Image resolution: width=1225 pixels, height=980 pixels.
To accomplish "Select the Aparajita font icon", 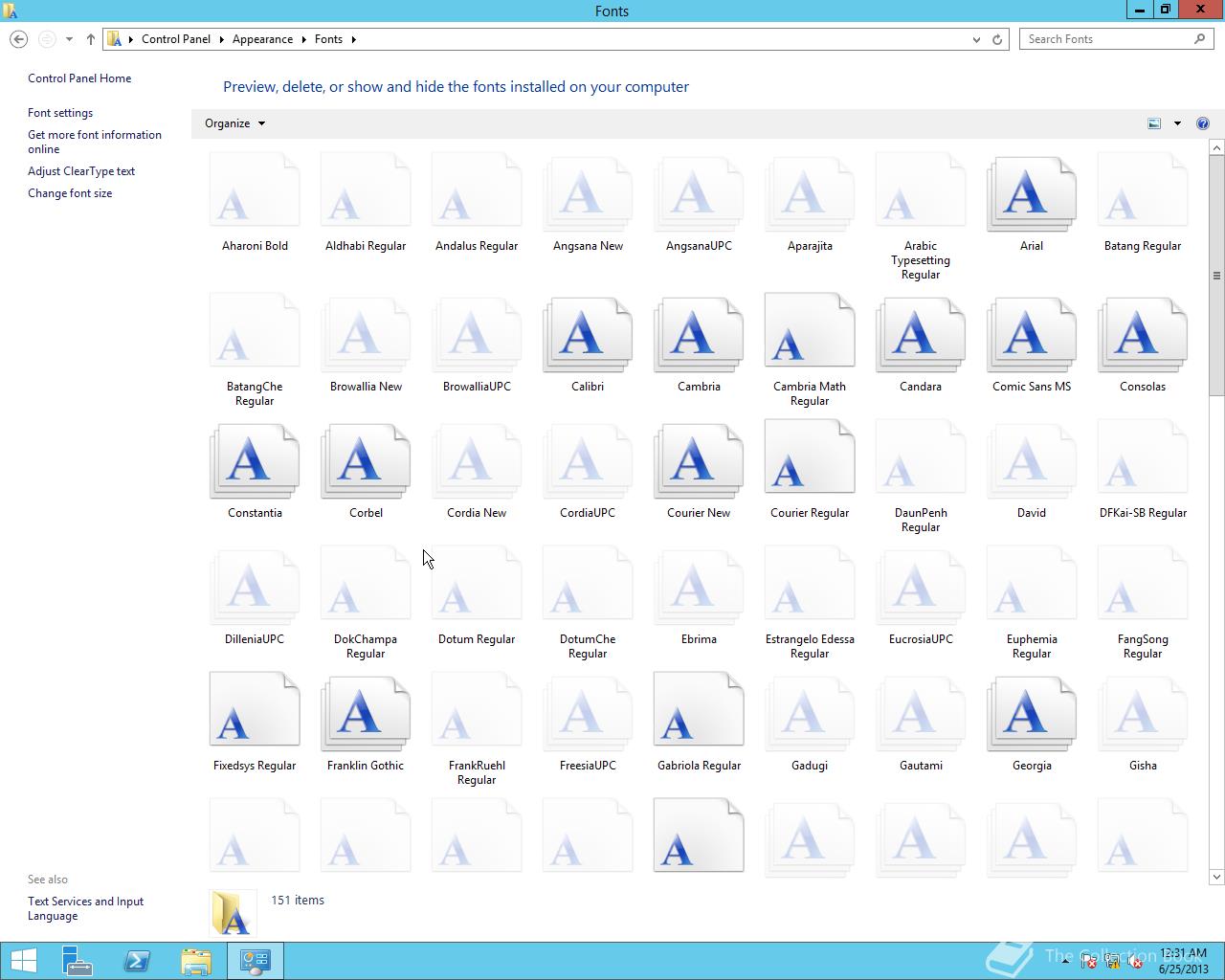I will tap(810, 195).
